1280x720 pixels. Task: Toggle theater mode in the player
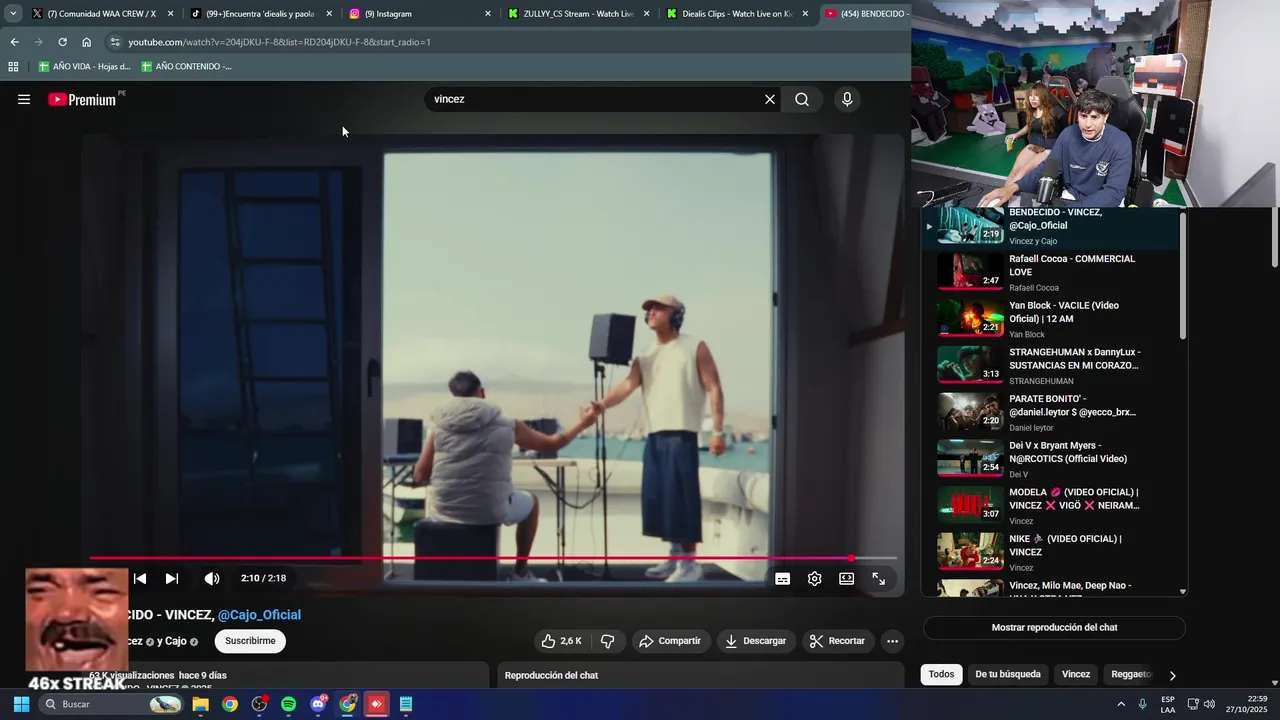(846, 579)
